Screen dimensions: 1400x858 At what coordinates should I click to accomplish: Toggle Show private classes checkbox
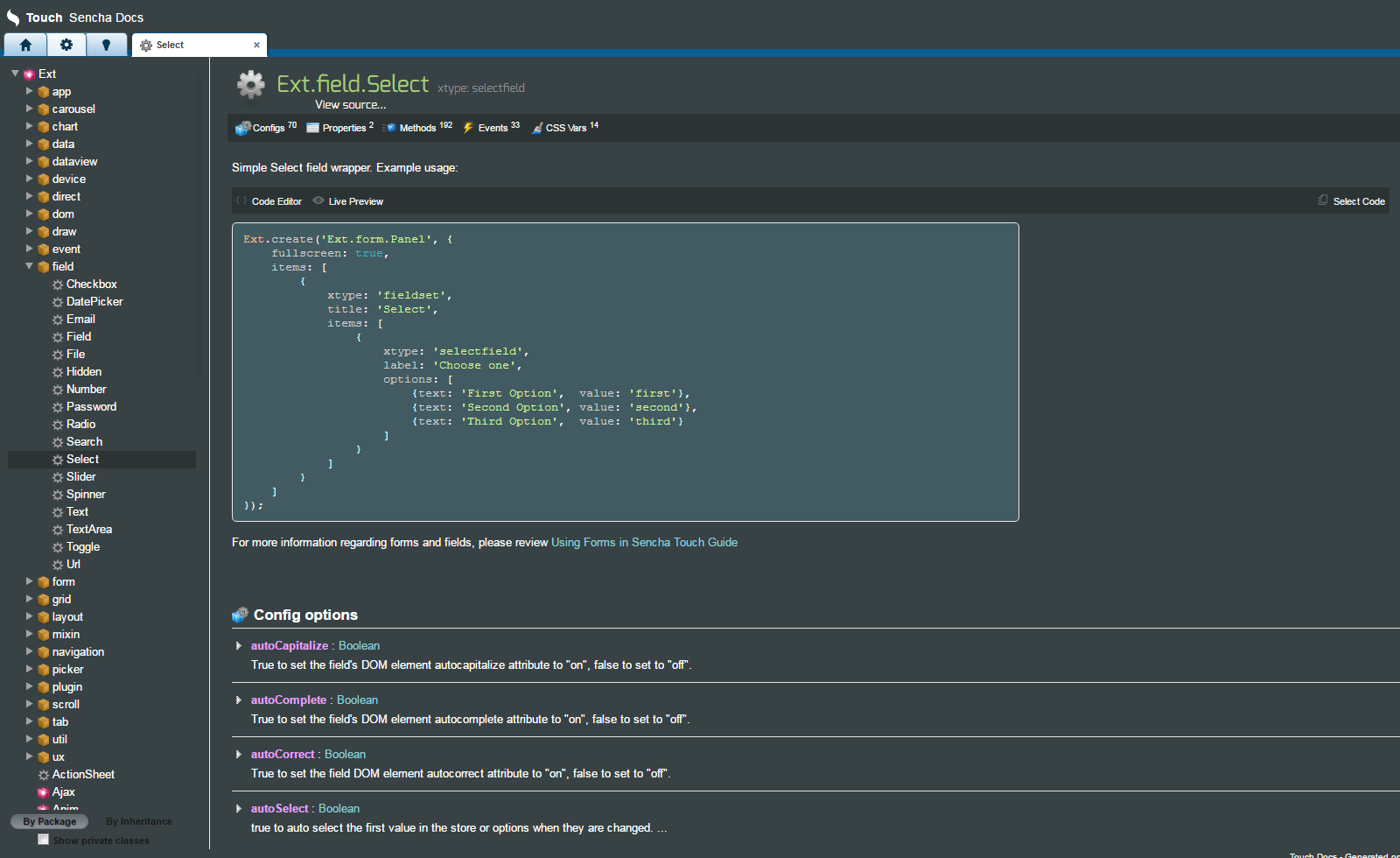(43, 840)
